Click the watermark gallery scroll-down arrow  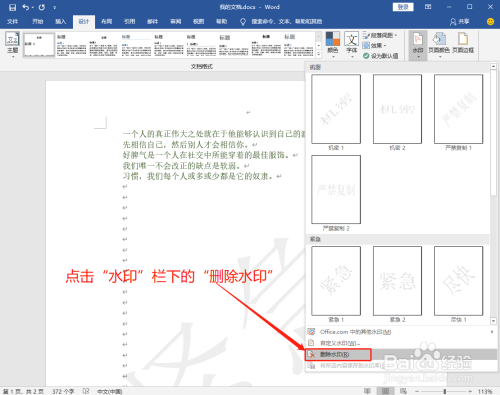pyautogui.click(x=493, y=321)
